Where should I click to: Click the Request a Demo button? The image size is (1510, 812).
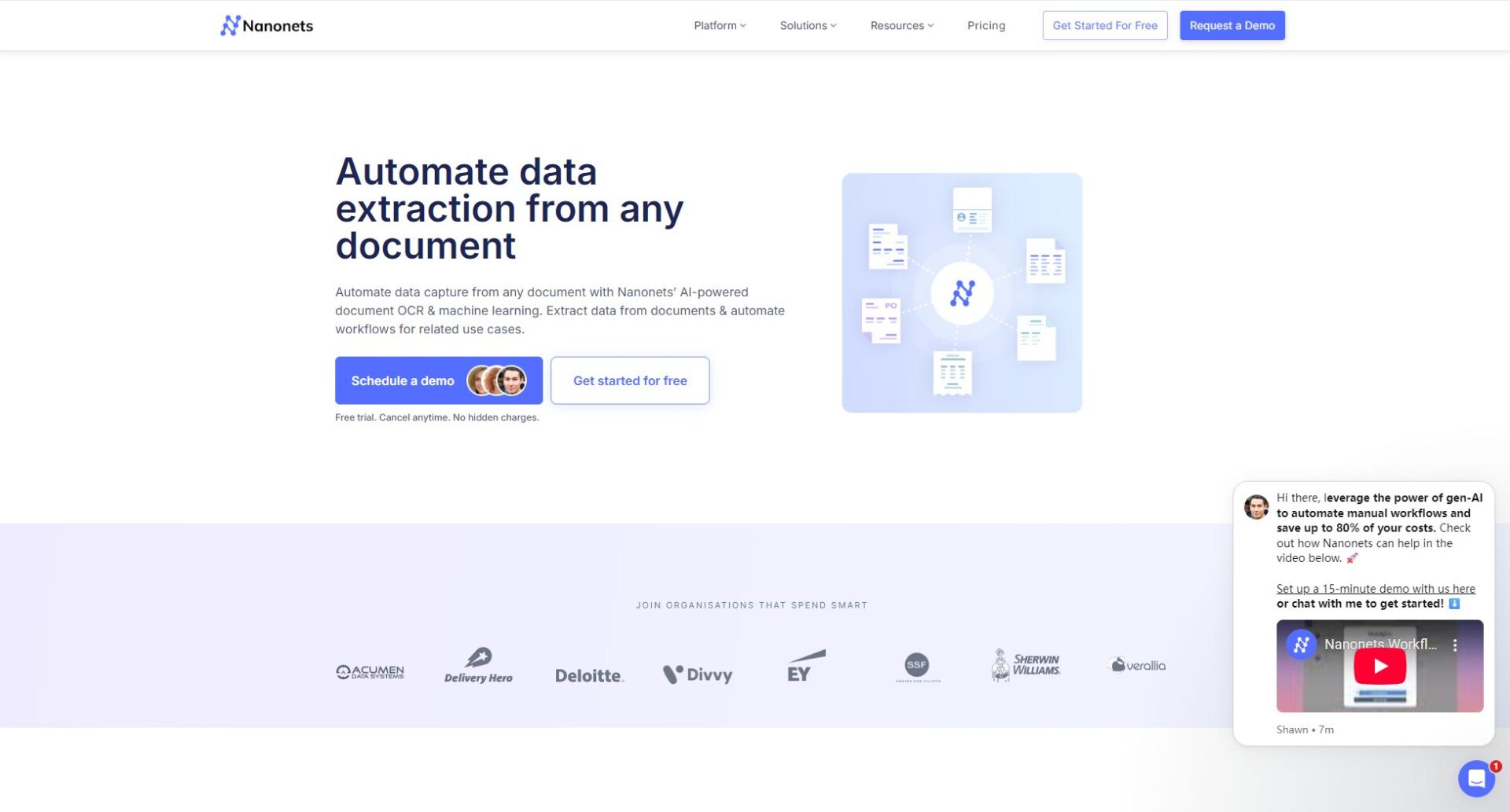(x=1232, y=26)
